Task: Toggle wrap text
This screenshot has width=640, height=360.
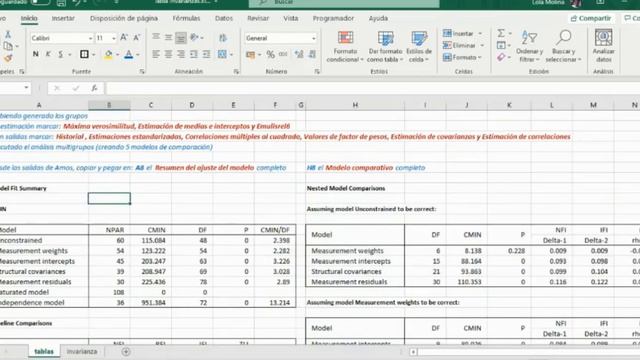Action: tap(223, 38)
